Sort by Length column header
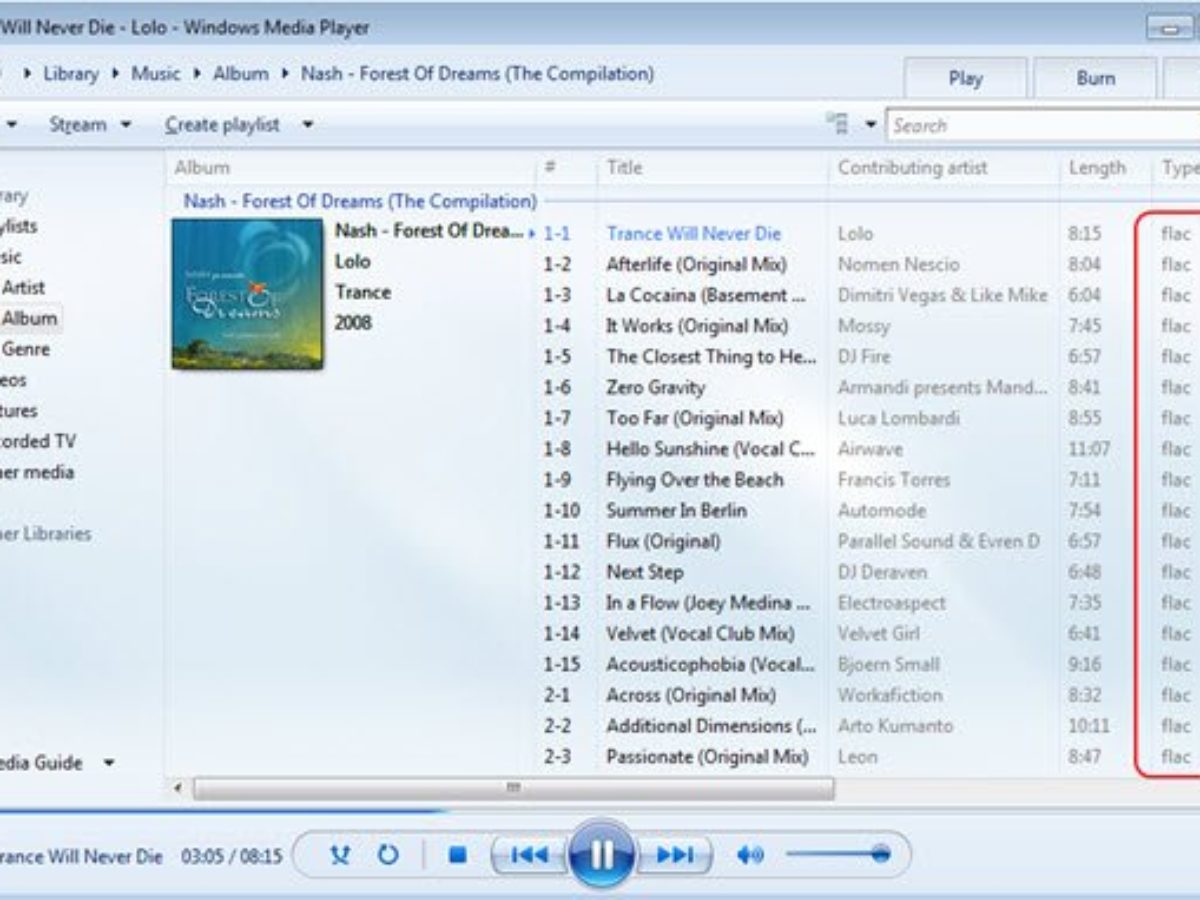 click(1097, 167)
